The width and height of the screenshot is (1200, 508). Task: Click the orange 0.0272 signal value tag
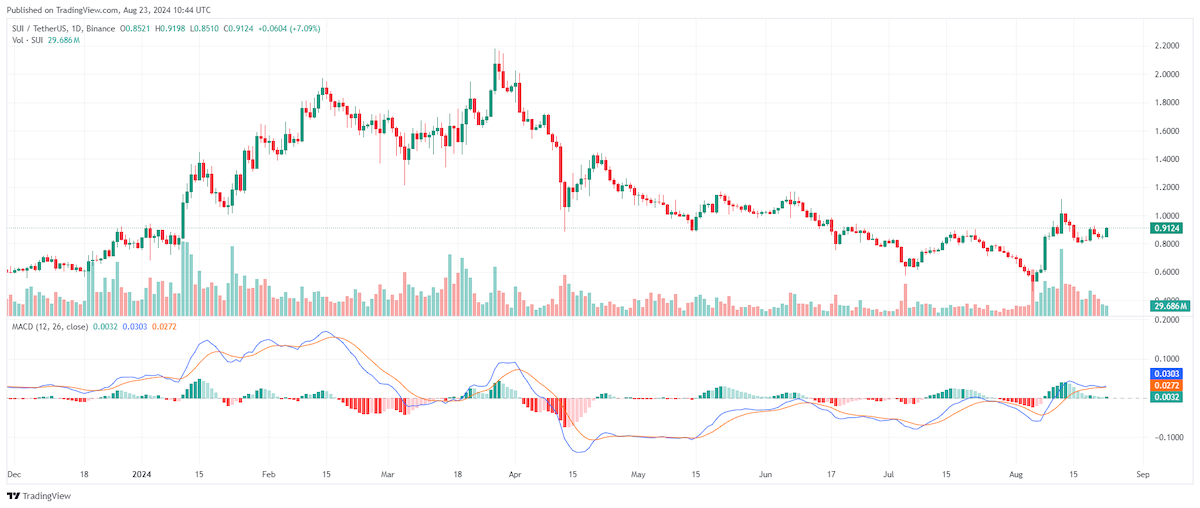[x=1167, y=385]
